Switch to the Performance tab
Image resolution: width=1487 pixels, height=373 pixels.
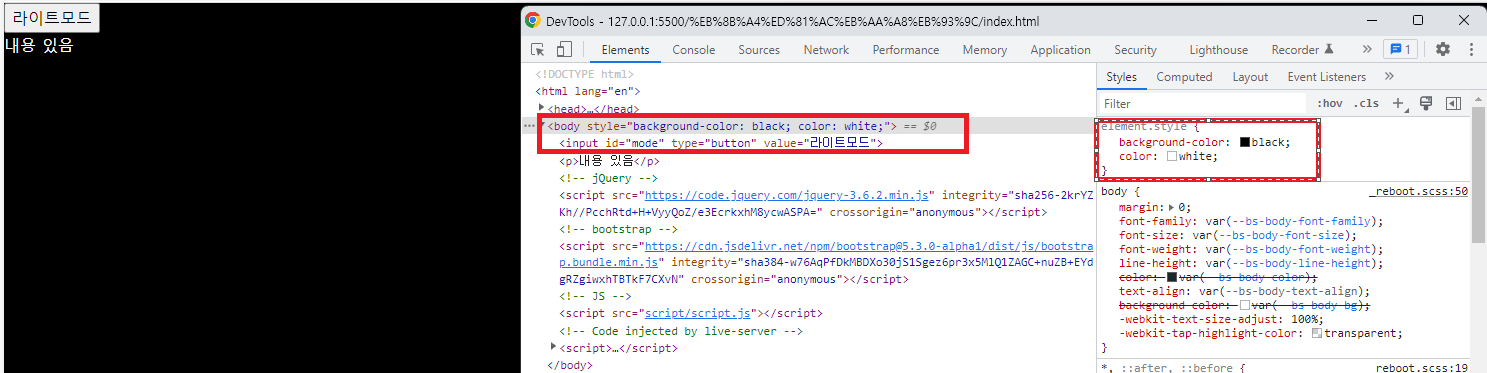pyautogui.click(x=907, y=50)
